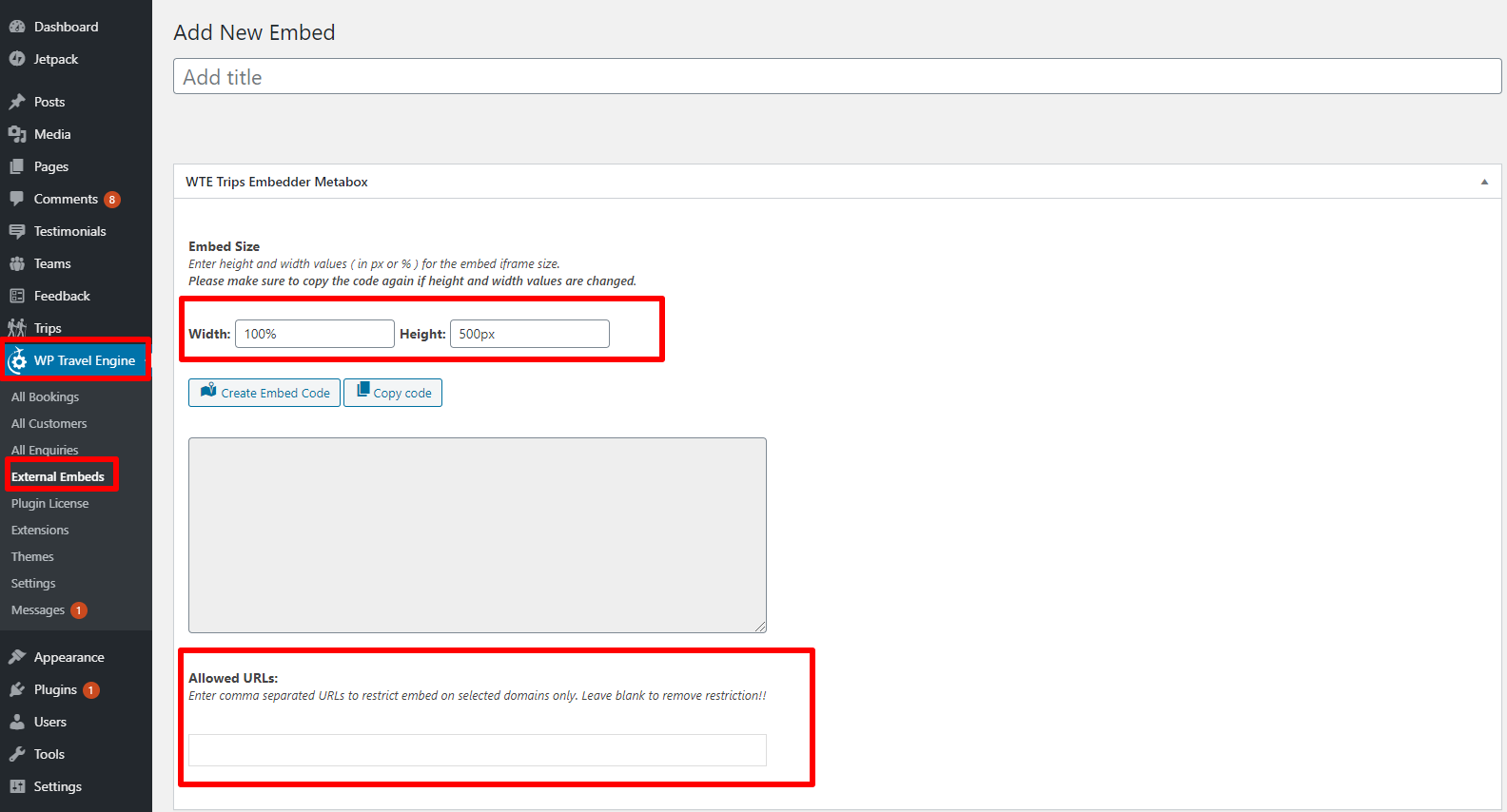The width and height of the screenshot is (1507, 812).
Task: Click the Users person icon
Action: [x=17, y=722]
